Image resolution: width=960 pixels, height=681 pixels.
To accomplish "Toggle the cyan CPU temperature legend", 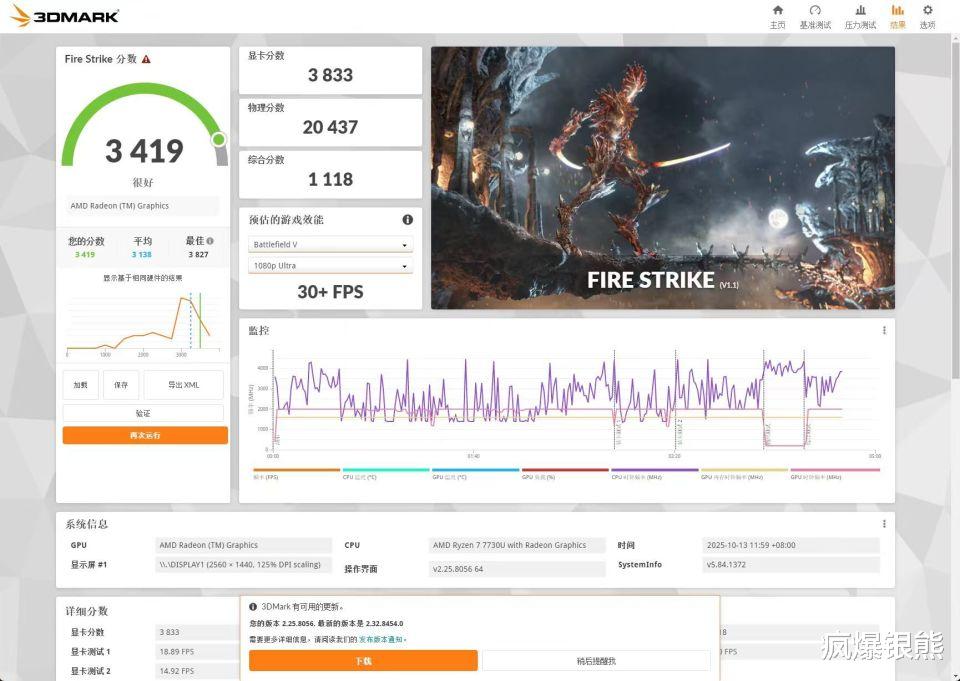I will pos(386,474).
